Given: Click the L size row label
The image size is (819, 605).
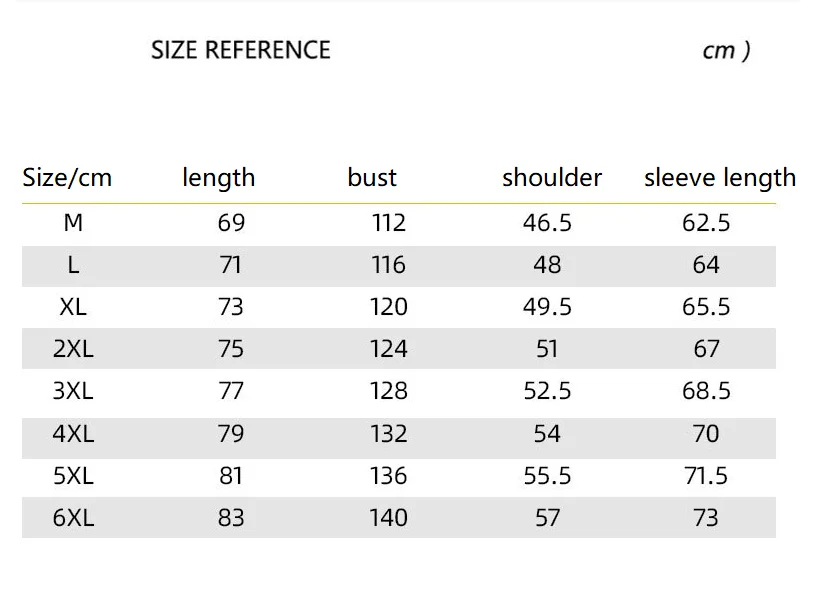Looking at the screenshot, I should pos(73,265).
